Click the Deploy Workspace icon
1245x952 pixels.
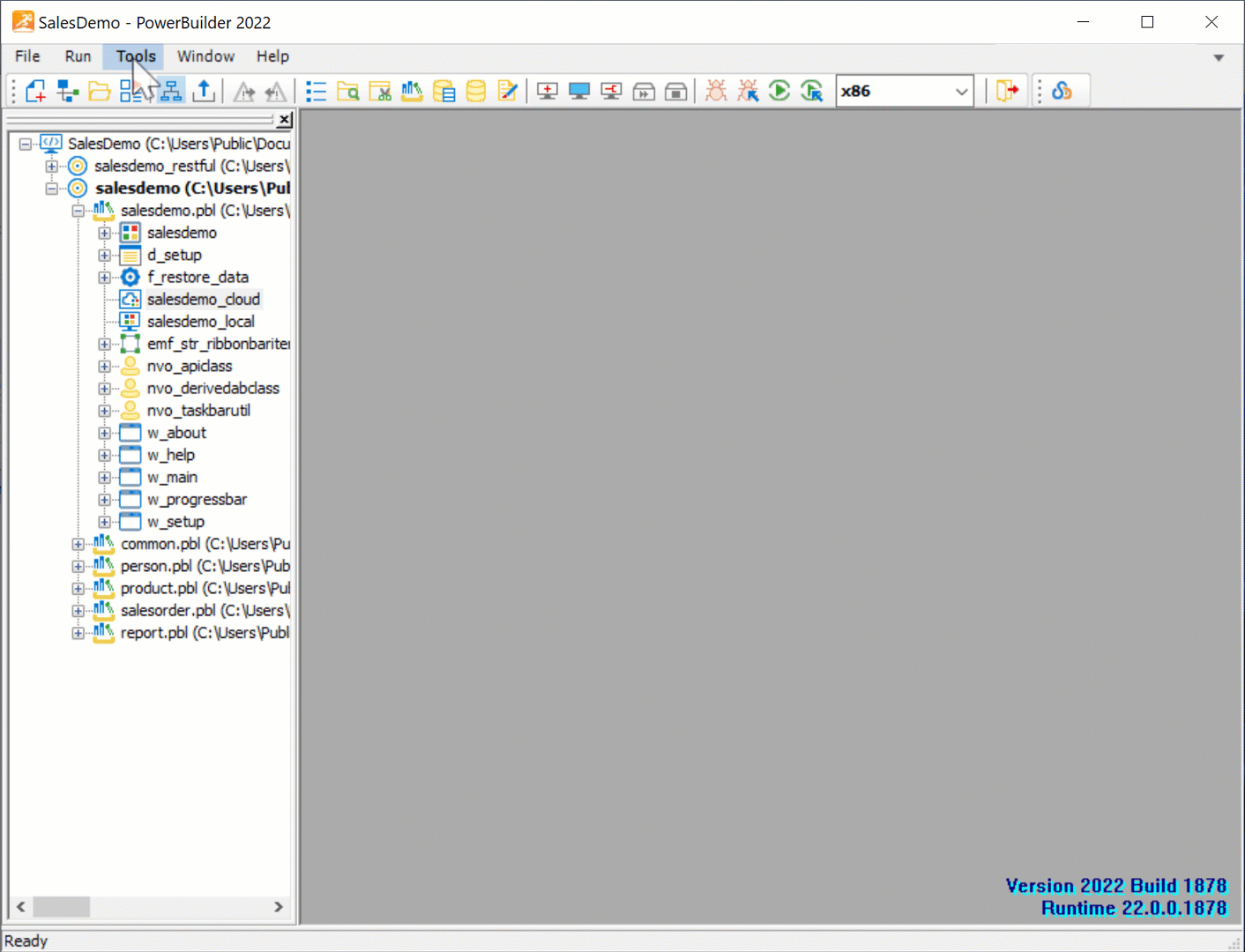(611, 91)
